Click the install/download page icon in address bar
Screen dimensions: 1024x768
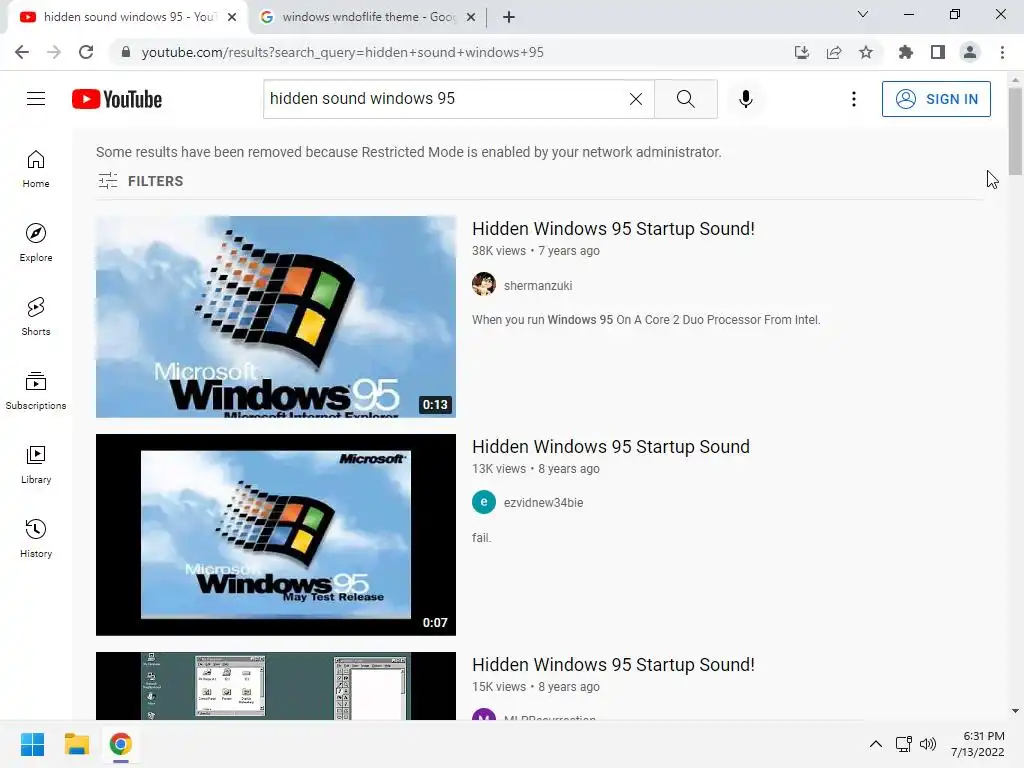[802, 52]
